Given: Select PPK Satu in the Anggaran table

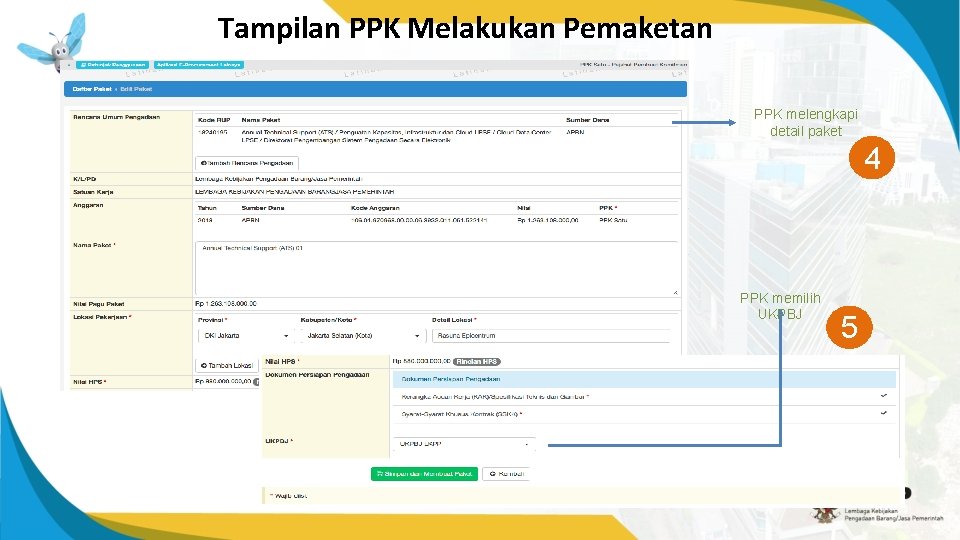Looking at the screenshot, I should [613, 220].
